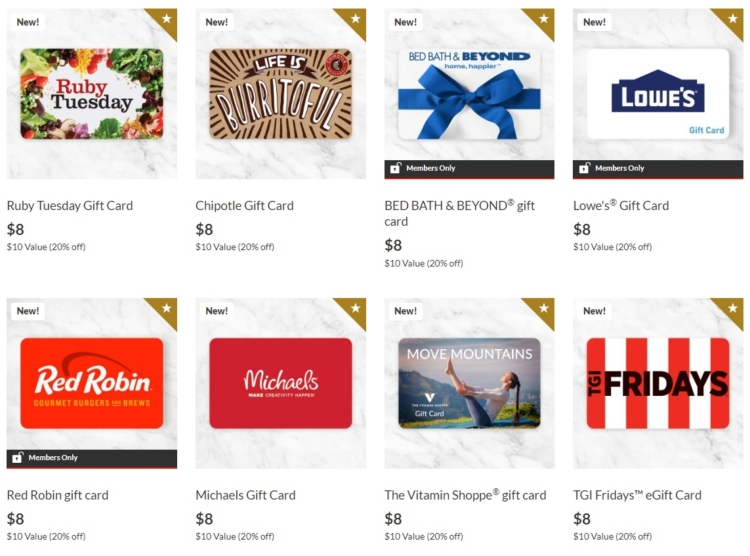Open the Michaels red card image
The width and height of the screenshot is (750, 556).
[281, 383]
